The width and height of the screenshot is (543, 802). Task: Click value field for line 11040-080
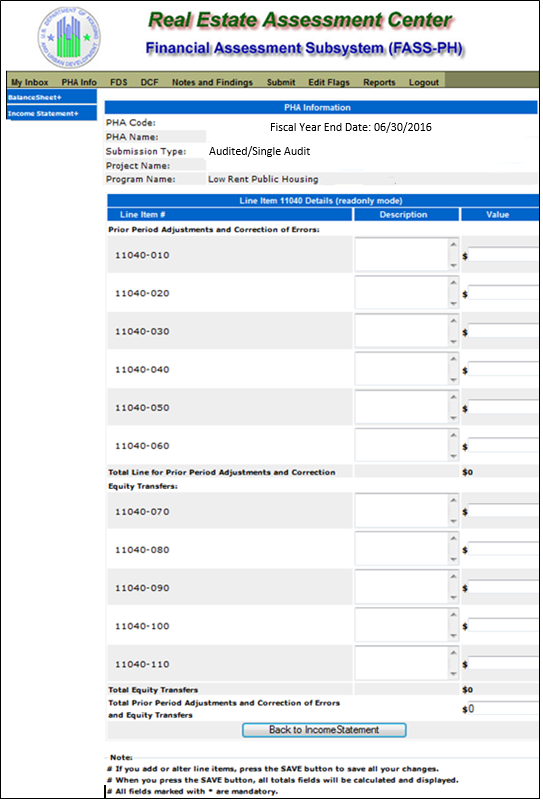tap(504, 550)
